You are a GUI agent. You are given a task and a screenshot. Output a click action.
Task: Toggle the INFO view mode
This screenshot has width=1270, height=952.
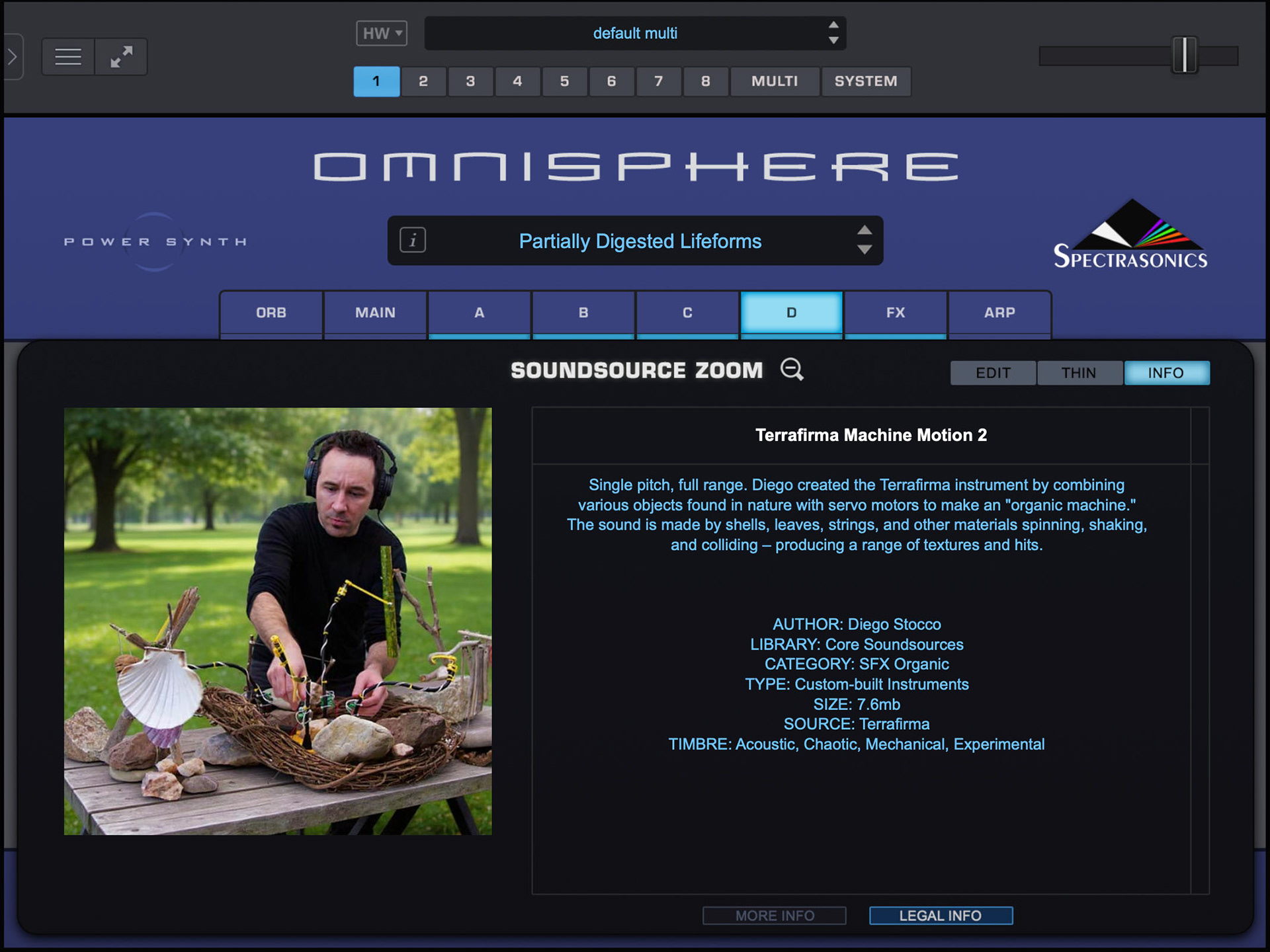coord(1165,373)
